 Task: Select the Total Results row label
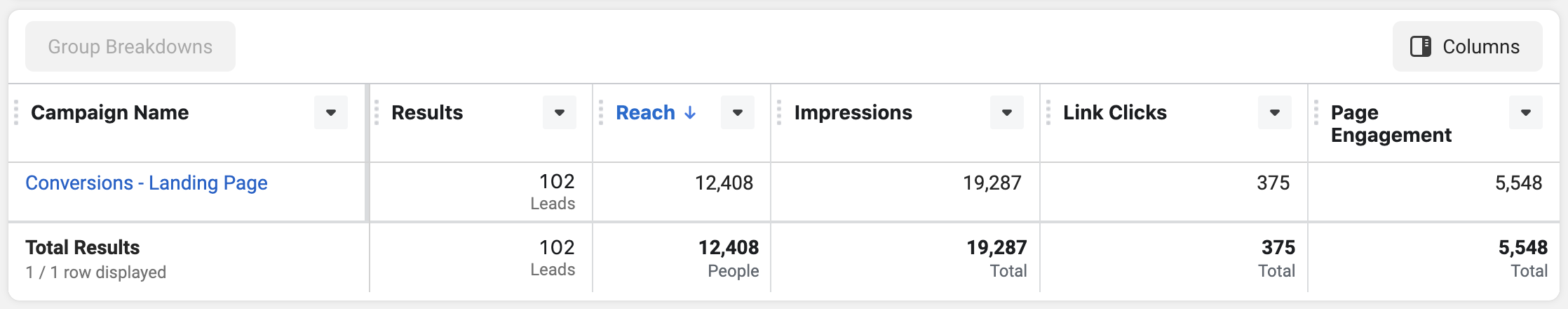(83, 247)
